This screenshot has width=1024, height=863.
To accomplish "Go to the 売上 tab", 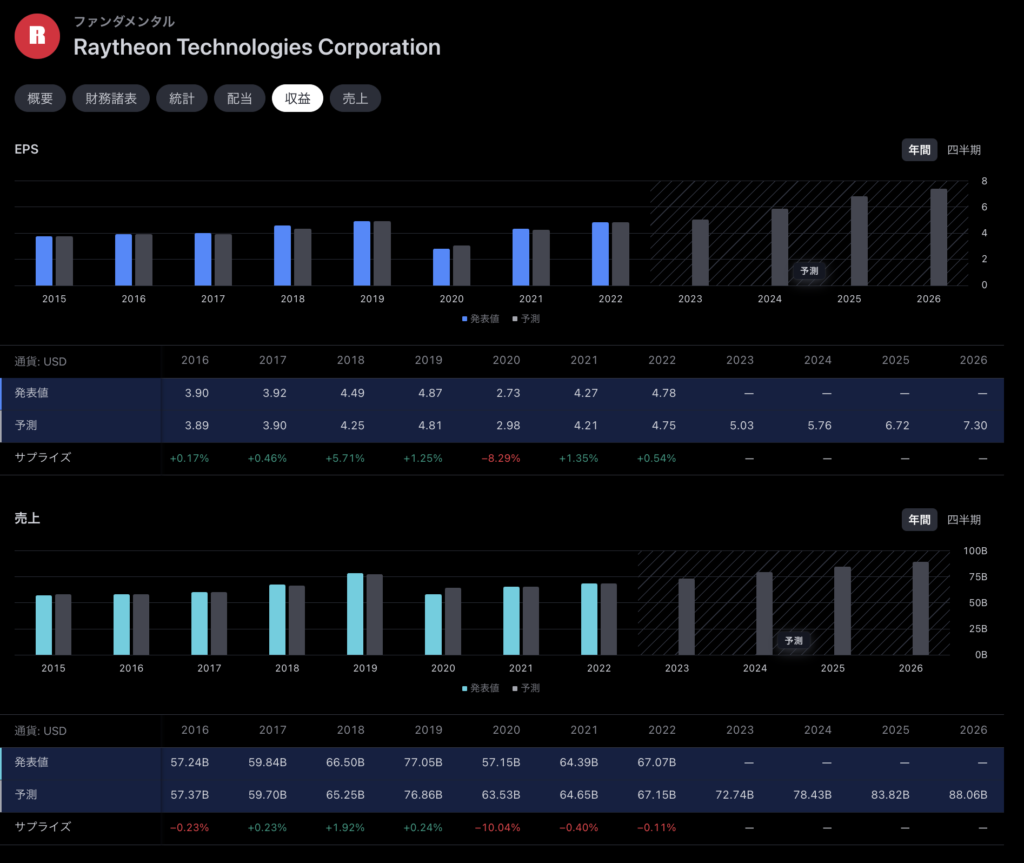I will coord(355,99).
